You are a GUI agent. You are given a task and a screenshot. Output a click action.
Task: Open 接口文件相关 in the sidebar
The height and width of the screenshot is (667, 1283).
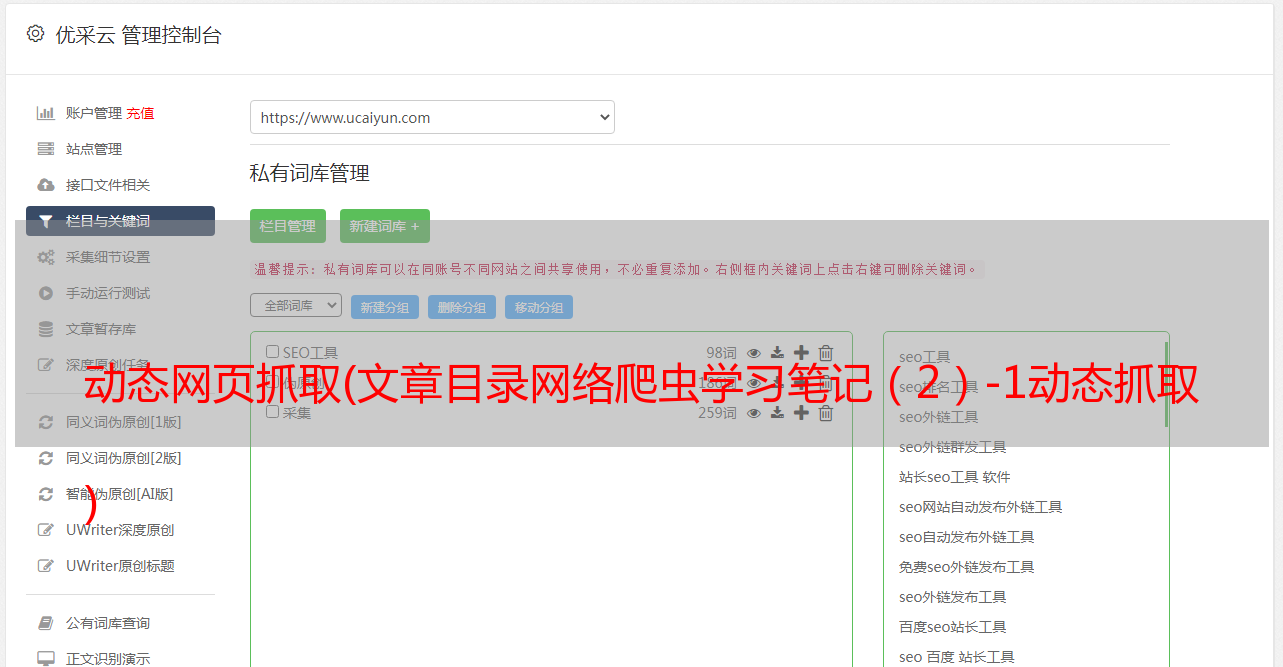point(108,185)
